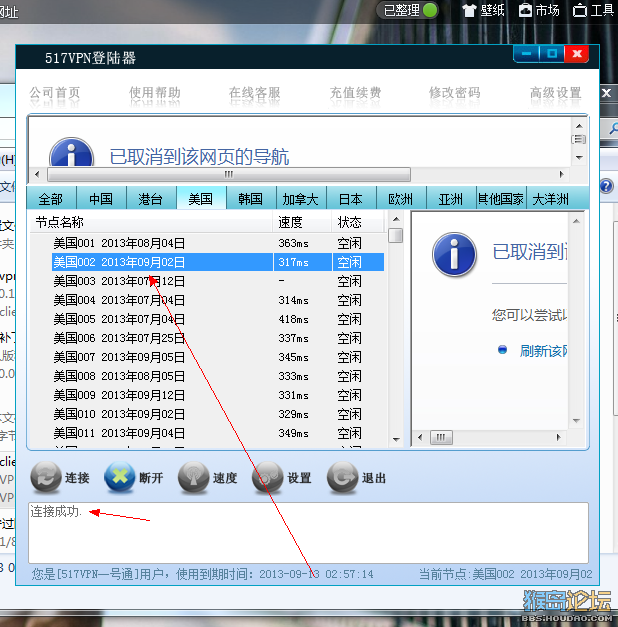Click top banner scroll right arrow
The image size is (618, 627).
pos(562,174)
